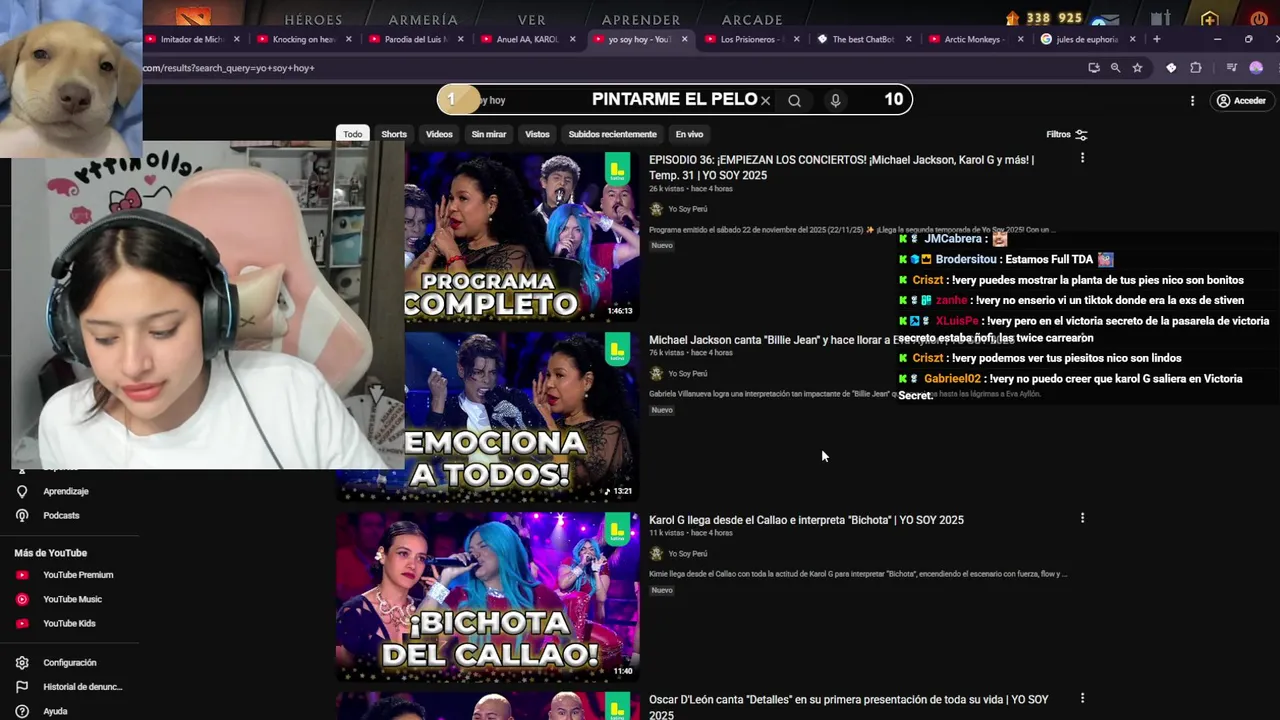The width and height of the screenshot is (1280, 720).
Task: Open Configuración gear in the sidebar
Action: [22, 662]
